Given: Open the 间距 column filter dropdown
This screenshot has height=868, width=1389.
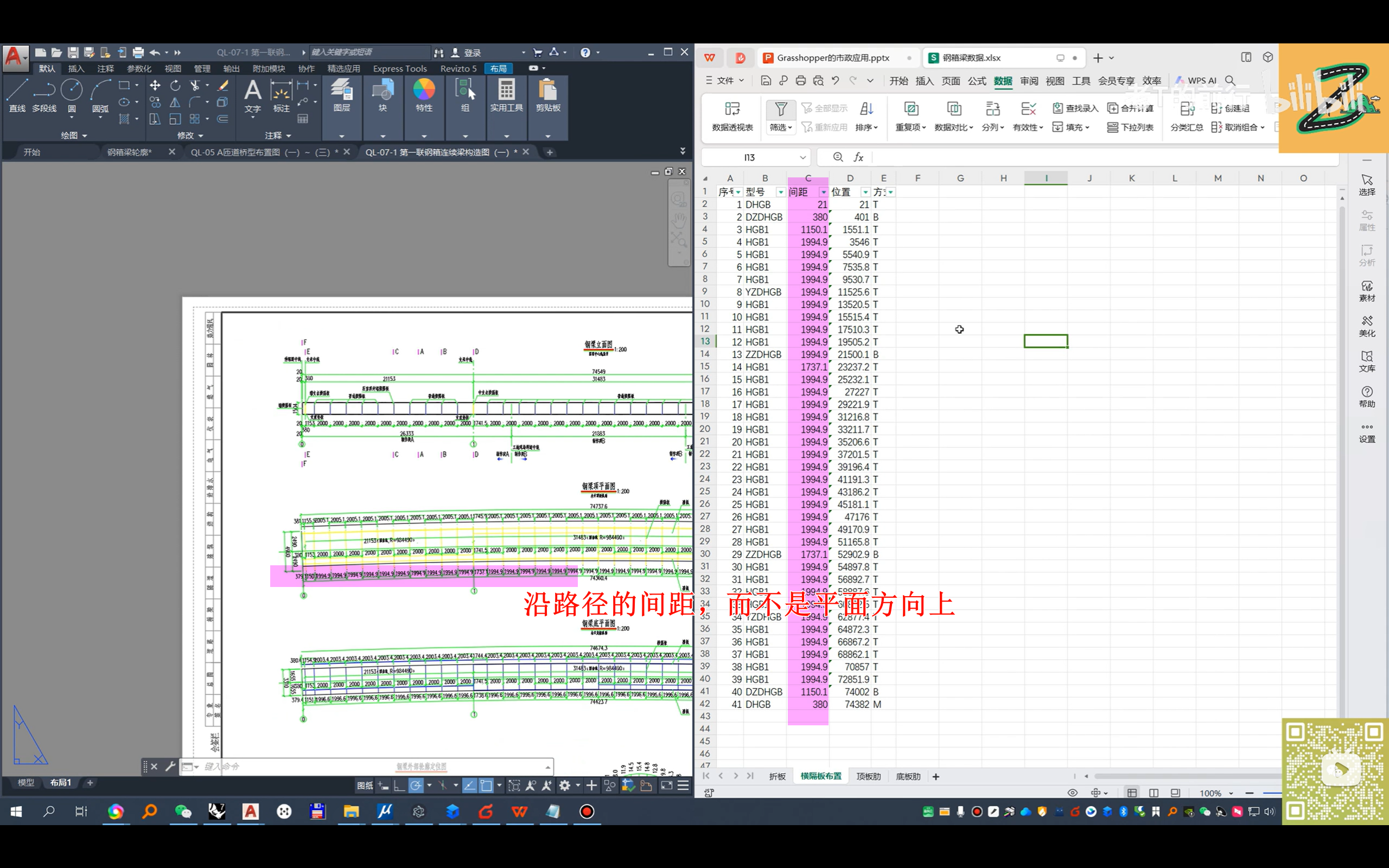Looking at the screenshot, I should (823, 192).
